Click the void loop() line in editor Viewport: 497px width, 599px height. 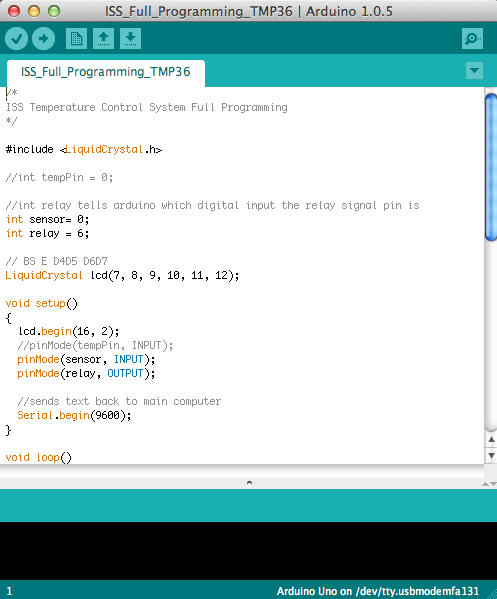[39, 457]
